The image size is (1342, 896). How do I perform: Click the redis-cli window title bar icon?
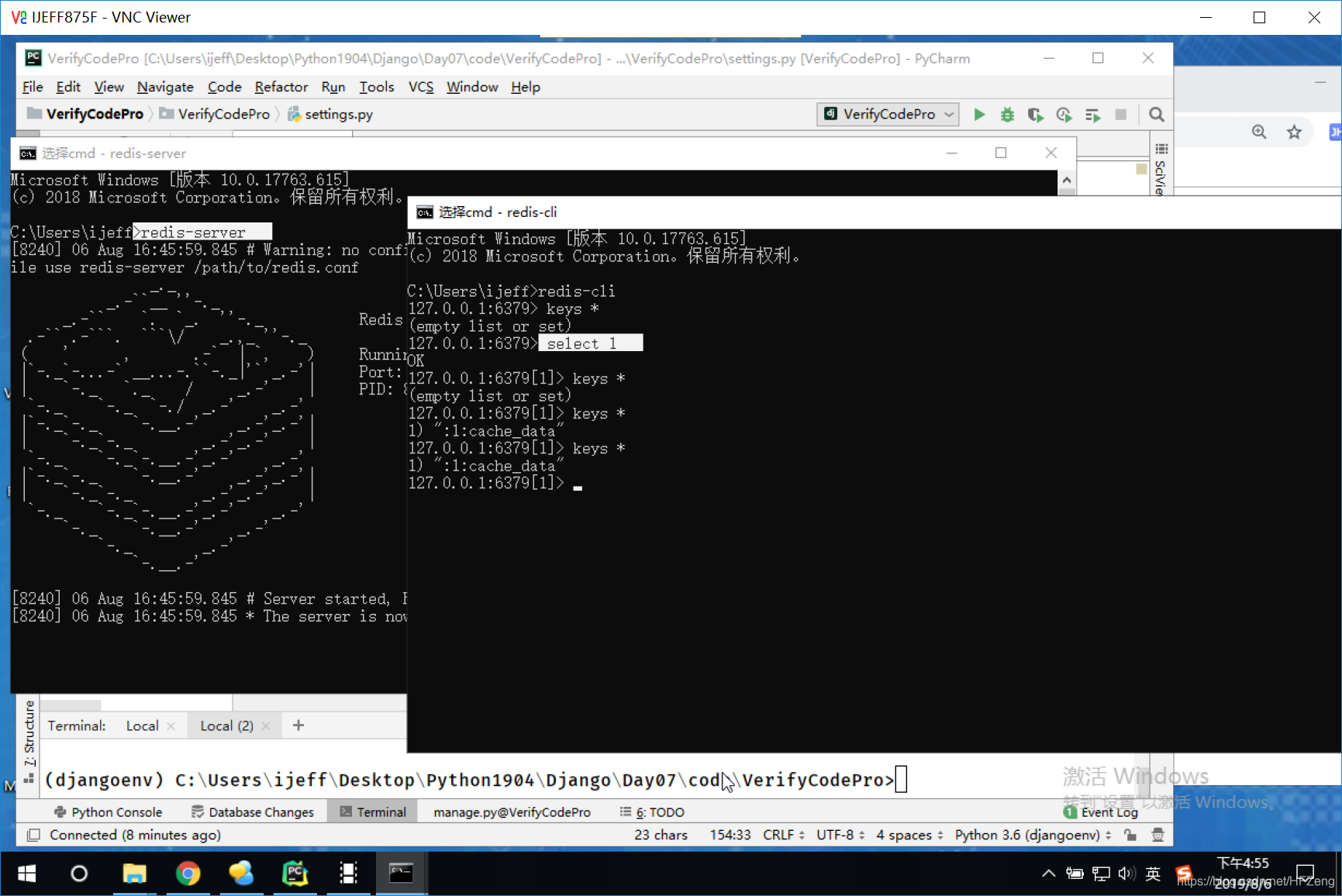pyautogui.click(x=424, y=212)
